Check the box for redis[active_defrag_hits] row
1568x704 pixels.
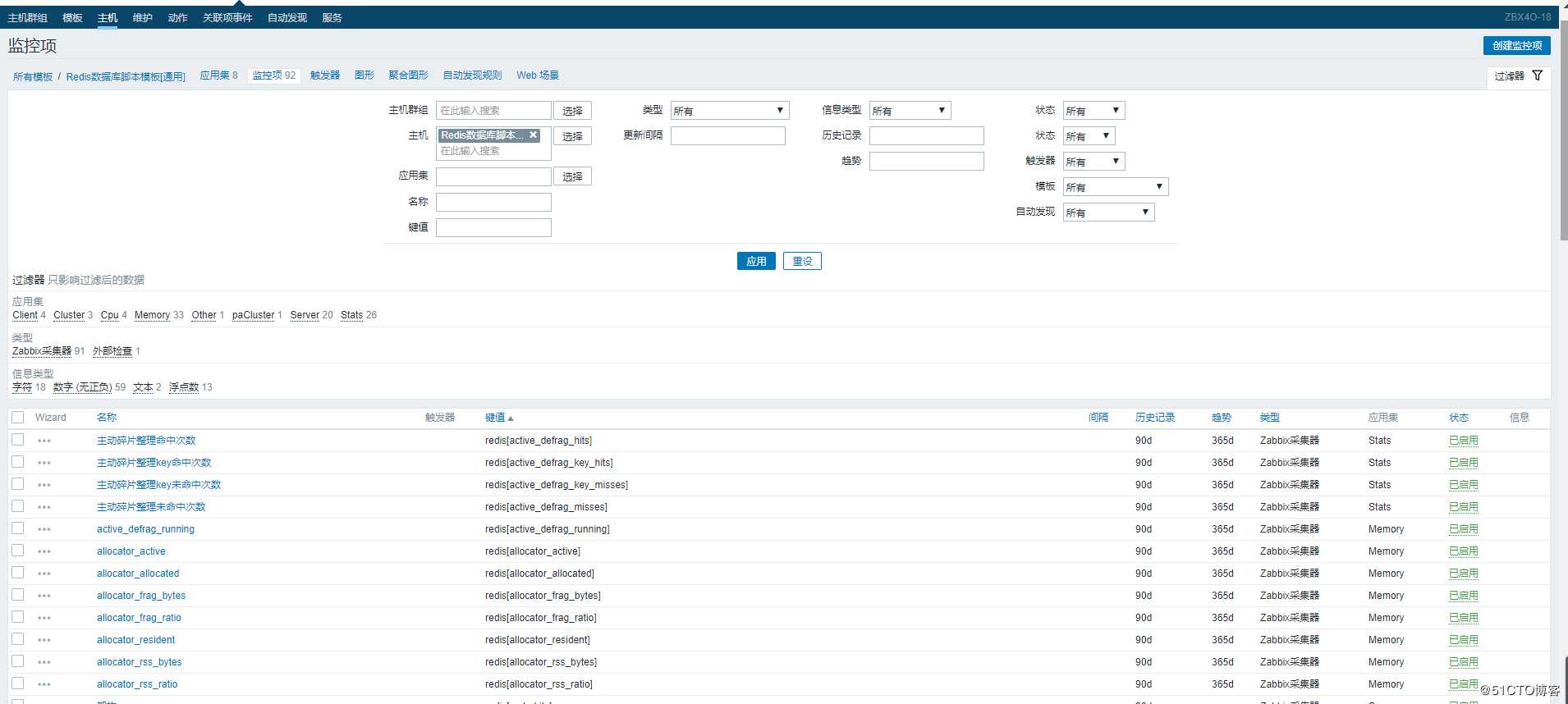(x=18, y=440)
